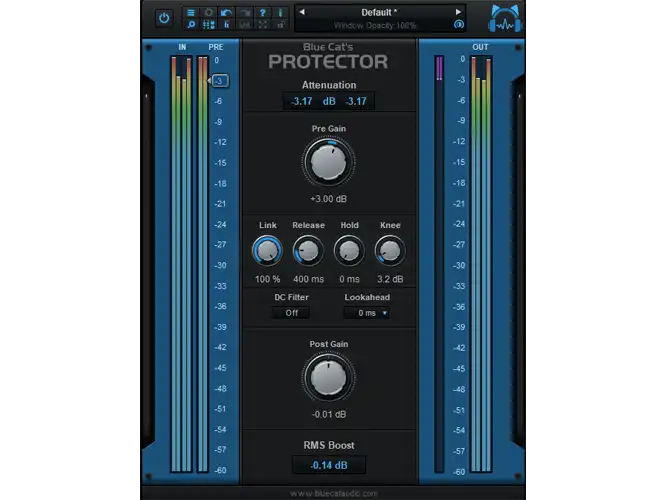Click the left attenuation -3.17 readout
Image resolution: width=667 pixels, height=500 pixels.
point(302,101)
